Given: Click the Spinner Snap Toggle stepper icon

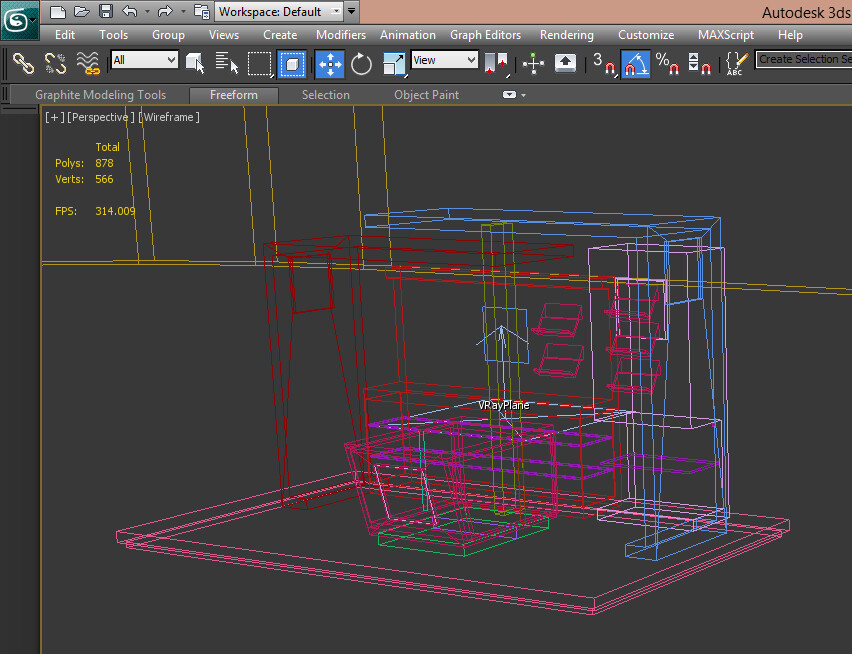Looking at the screenshot, I should 699,64.
